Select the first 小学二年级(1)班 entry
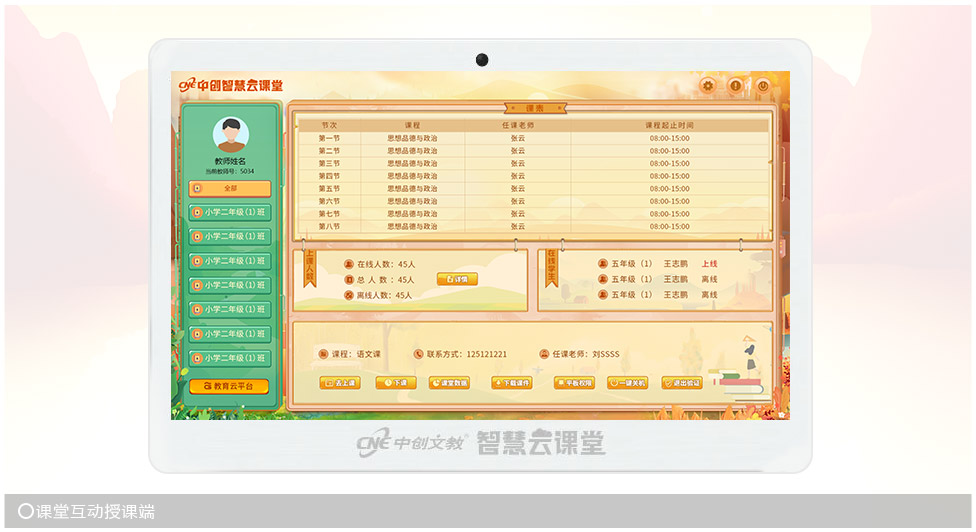The width and height of the screenshot is (976, 532). (230, 212)
